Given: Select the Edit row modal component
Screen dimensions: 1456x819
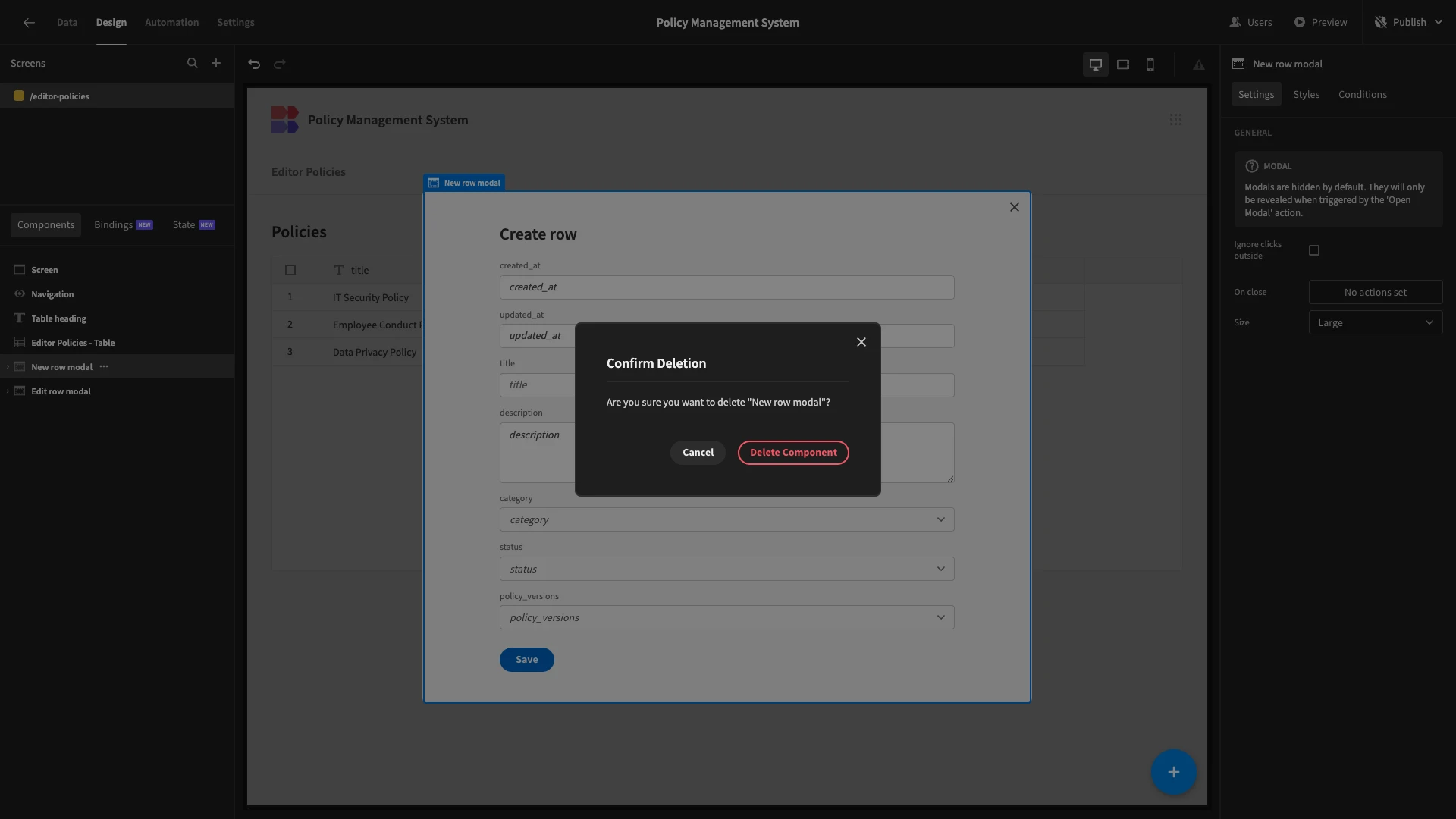Looking at the screenshot, I should [x=117, y=391].
